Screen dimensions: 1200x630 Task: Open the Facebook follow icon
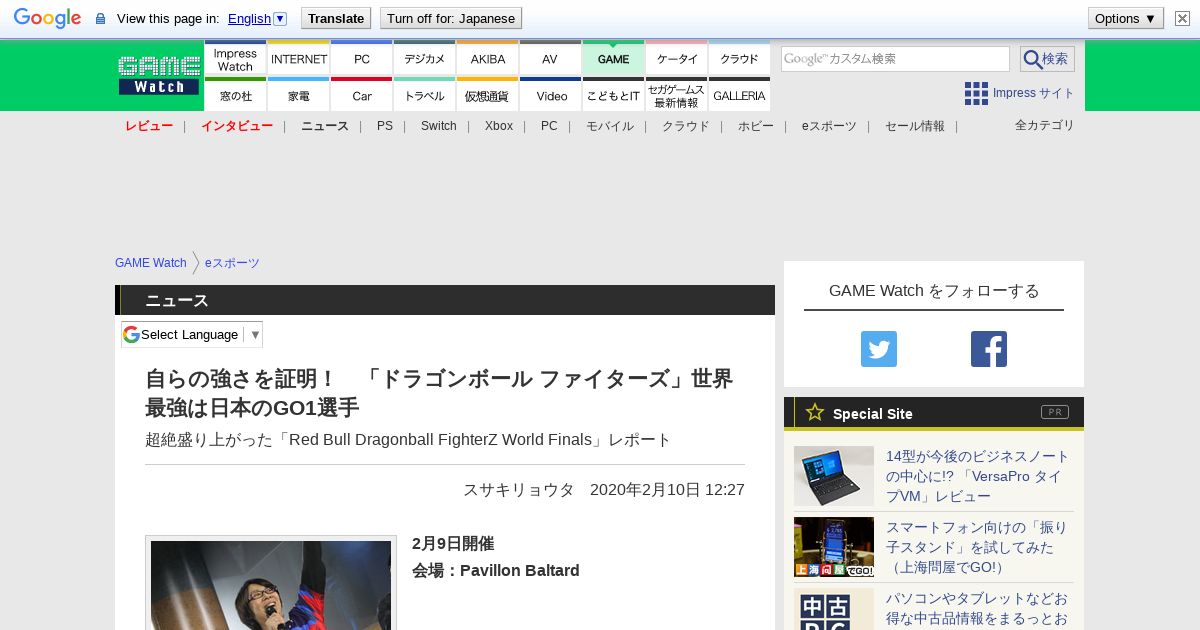click(989, 349)
